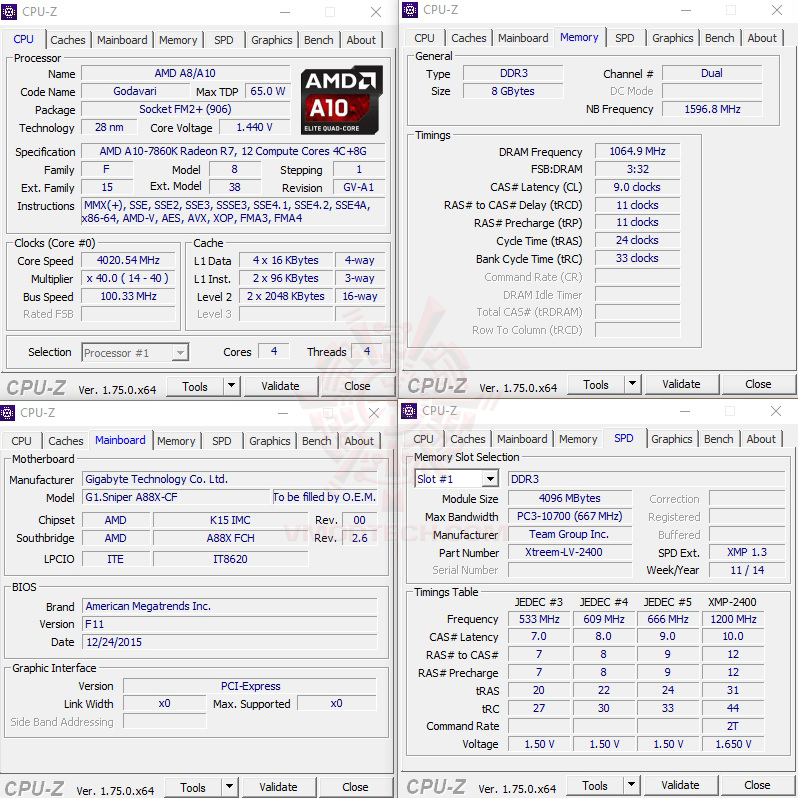Viewport: 798px width, 798px height.
Task: Expand the Slot #1 memory slot selector
Action: tap(490, 479)
